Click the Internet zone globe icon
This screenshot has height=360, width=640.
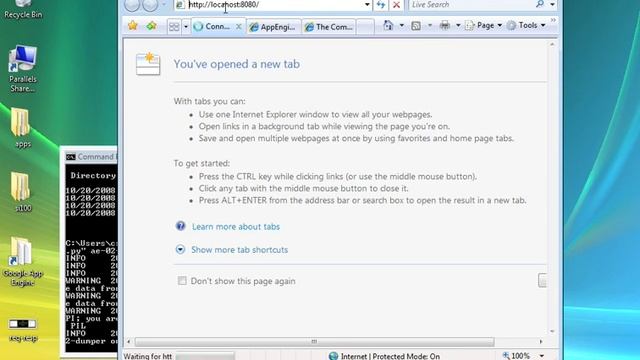coord(333,356)
